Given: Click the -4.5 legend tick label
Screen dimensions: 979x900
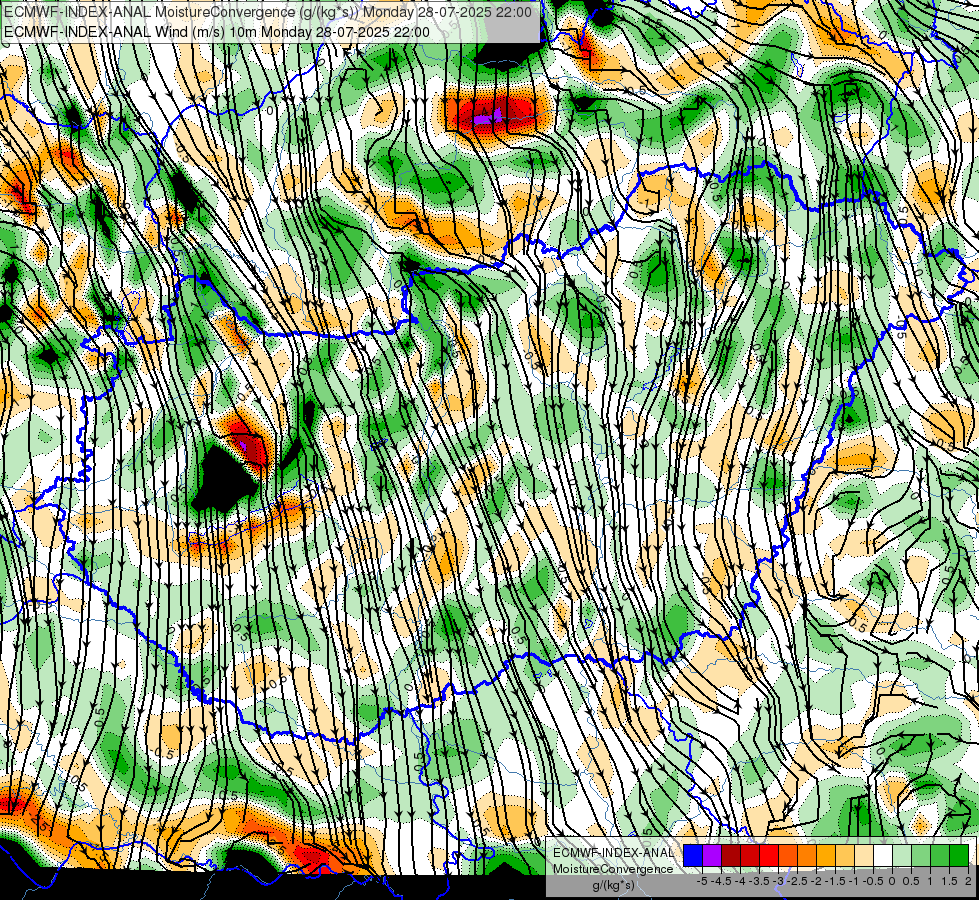Looking at the screenshot, I should 721,881.
